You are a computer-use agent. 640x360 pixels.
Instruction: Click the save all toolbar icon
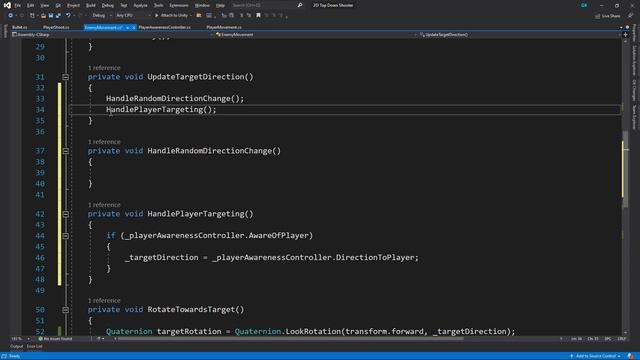(58, 16)
